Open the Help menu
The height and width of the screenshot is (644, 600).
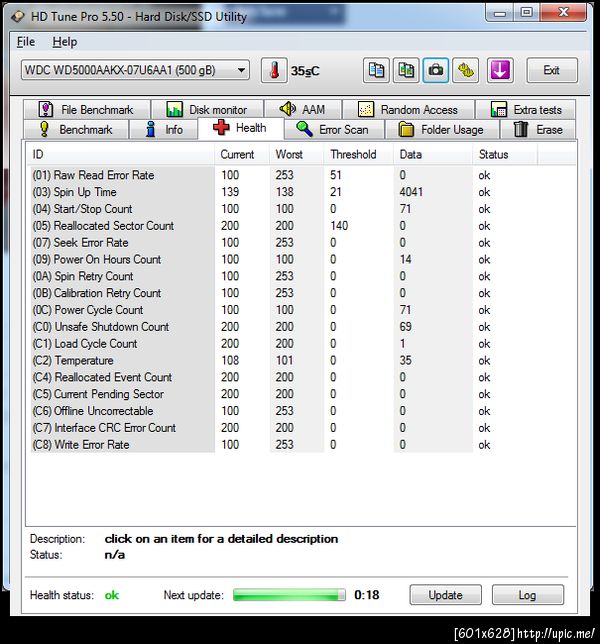(x=64, y=42)
